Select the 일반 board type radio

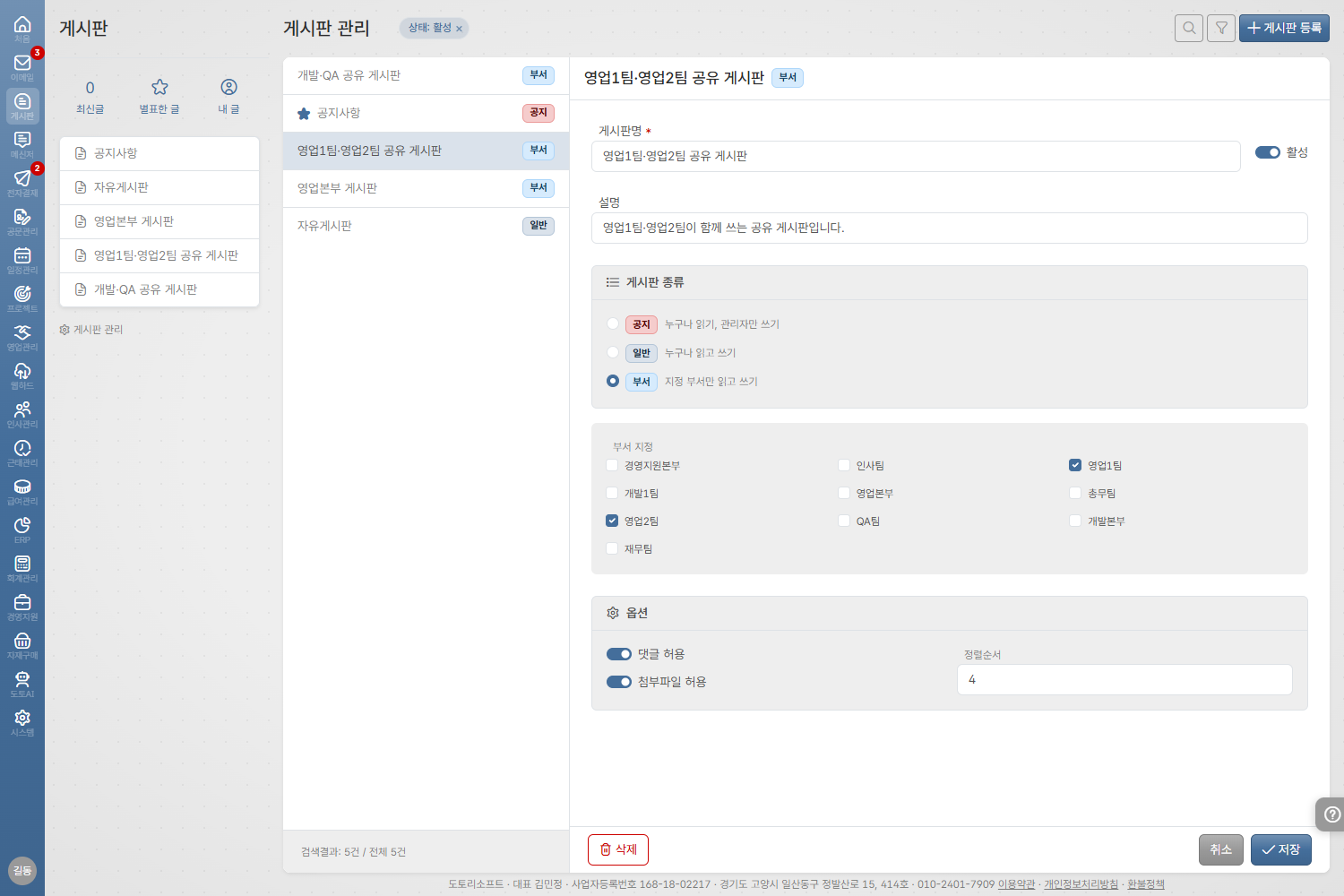(x=613, y=352)
